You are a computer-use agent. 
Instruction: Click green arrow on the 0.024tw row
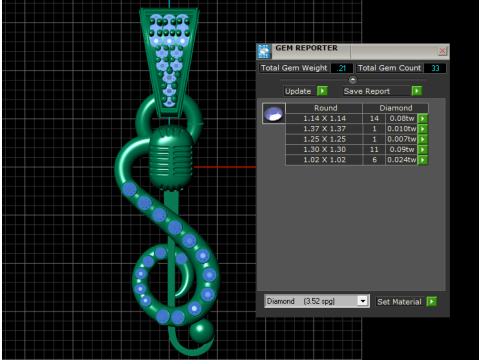pos(423,160)
